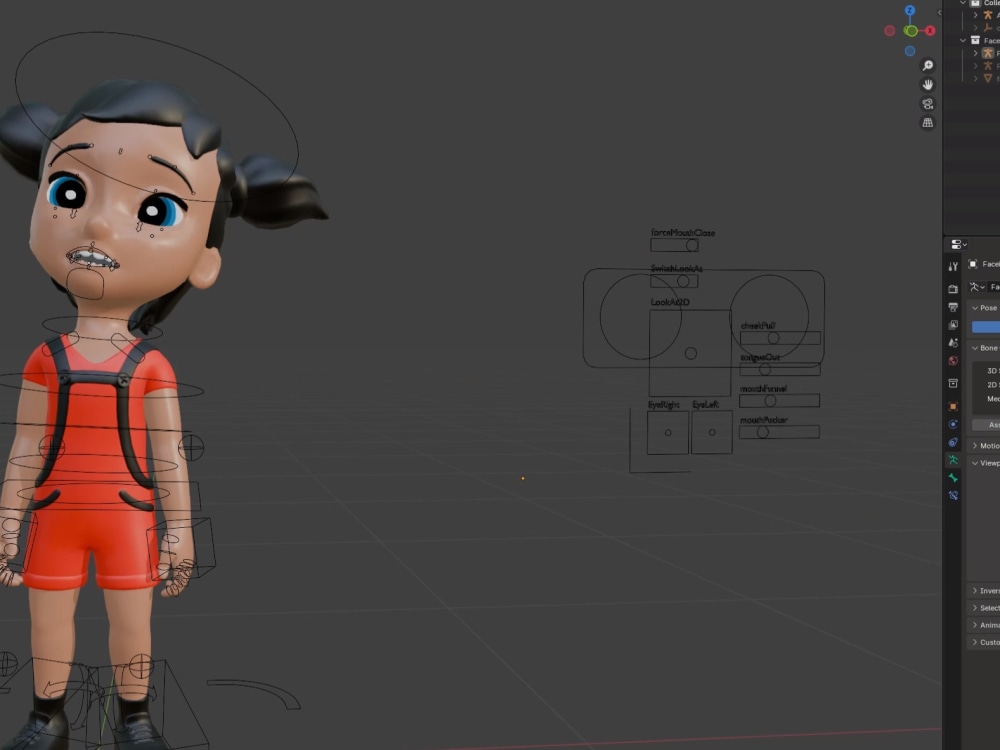Click the green Y axis gizmo handle
The image size is (1000, 750).
point(911,31)
